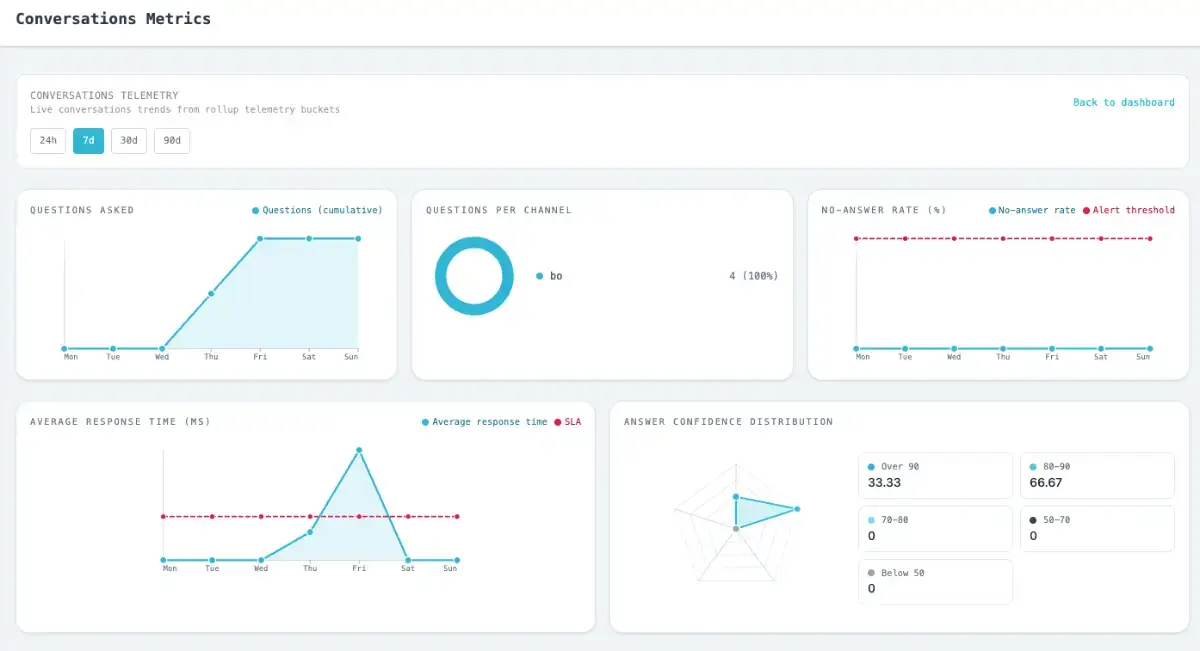1200x651 pixels.
Task: Click the 70-80 confidence card
Action: (x=935, y=528)
